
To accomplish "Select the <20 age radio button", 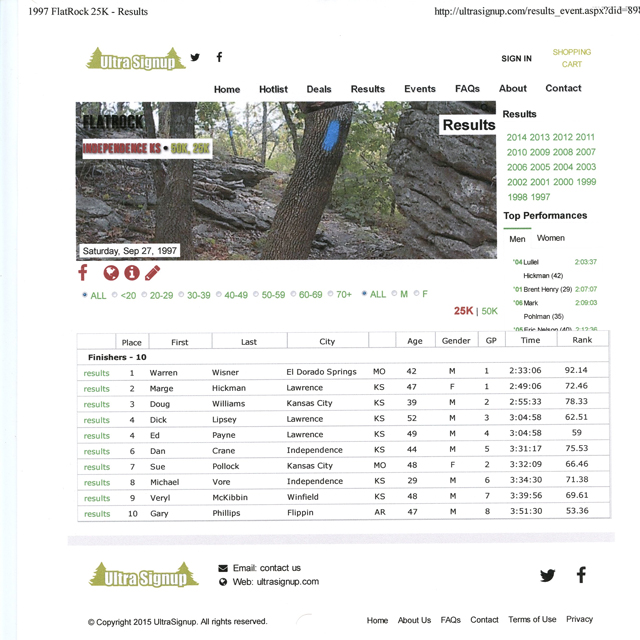I will click(115, 295).
